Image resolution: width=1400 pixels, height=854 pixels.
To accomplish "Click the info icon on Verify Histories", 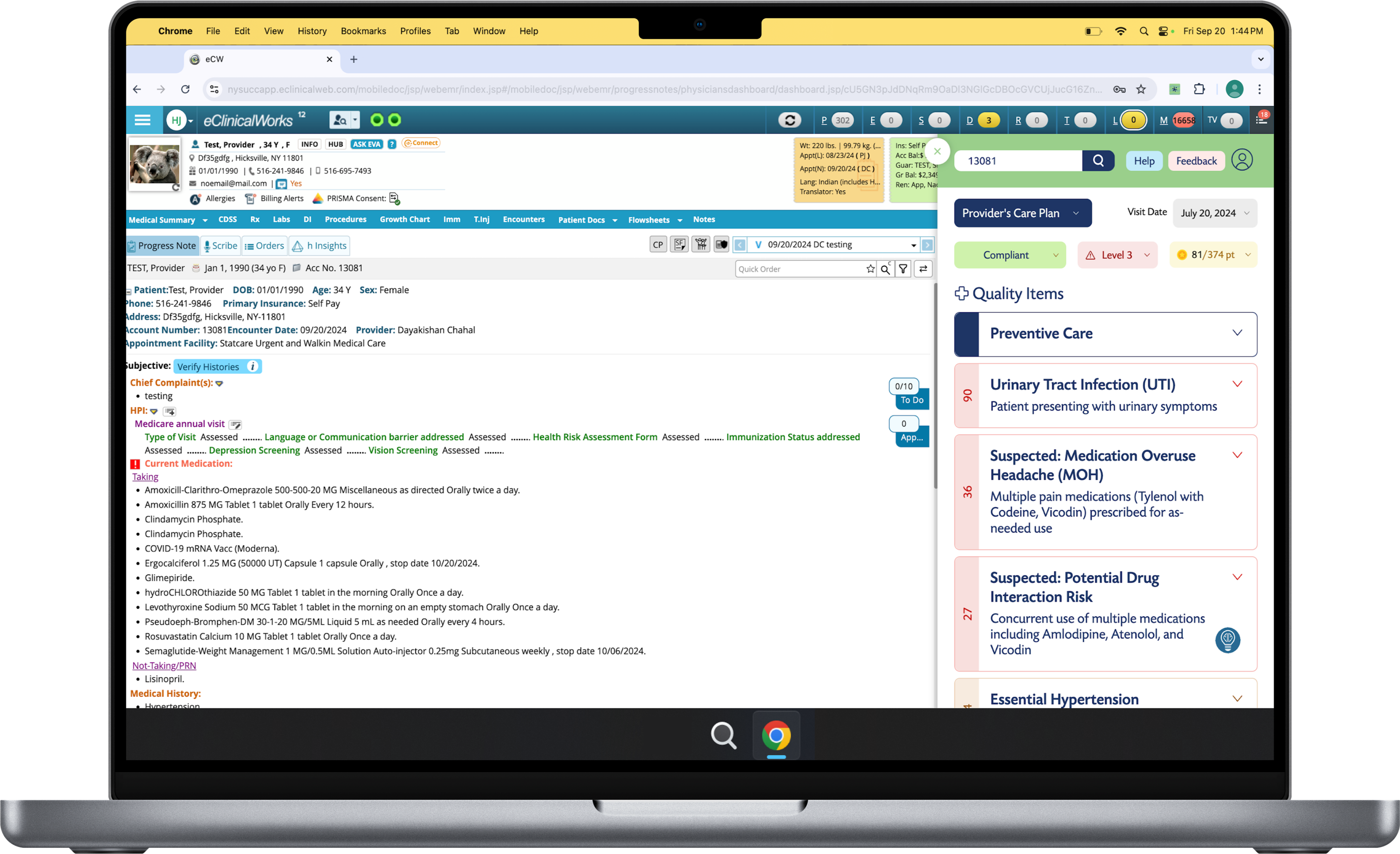I will coord(253,367).
